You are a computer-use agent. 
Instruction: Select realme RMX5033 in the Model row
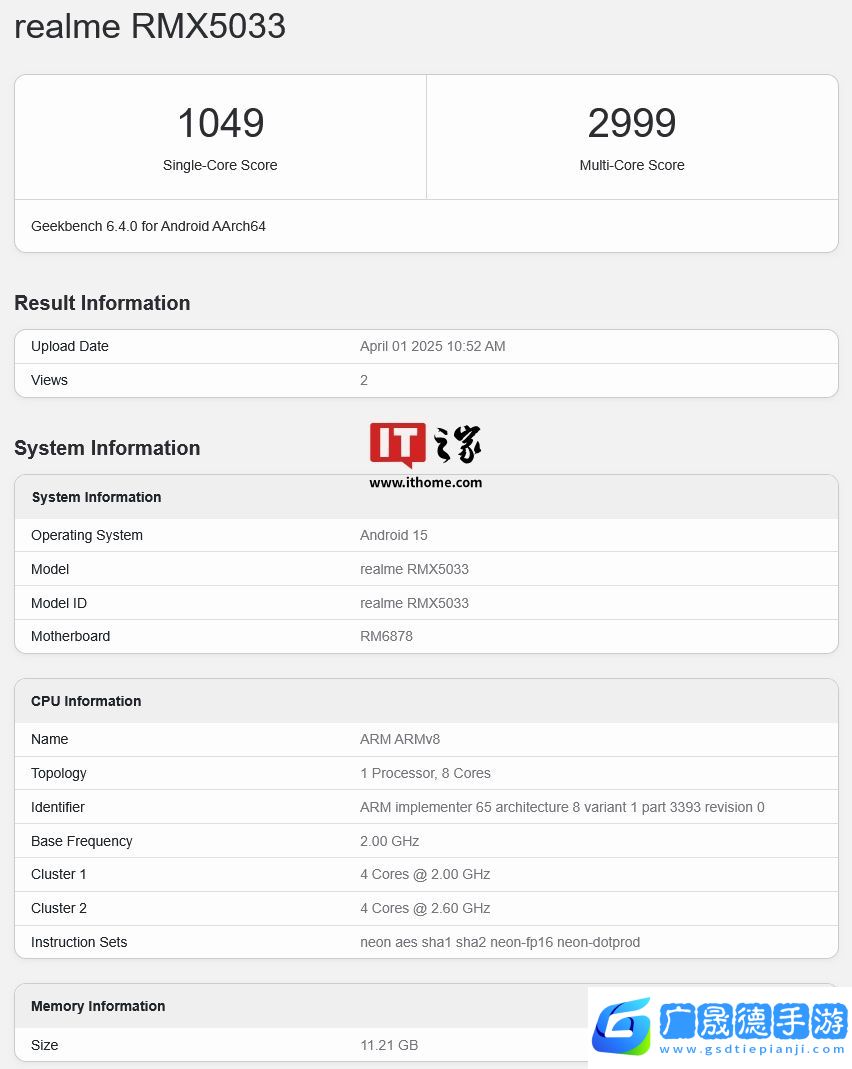(414, 569)
